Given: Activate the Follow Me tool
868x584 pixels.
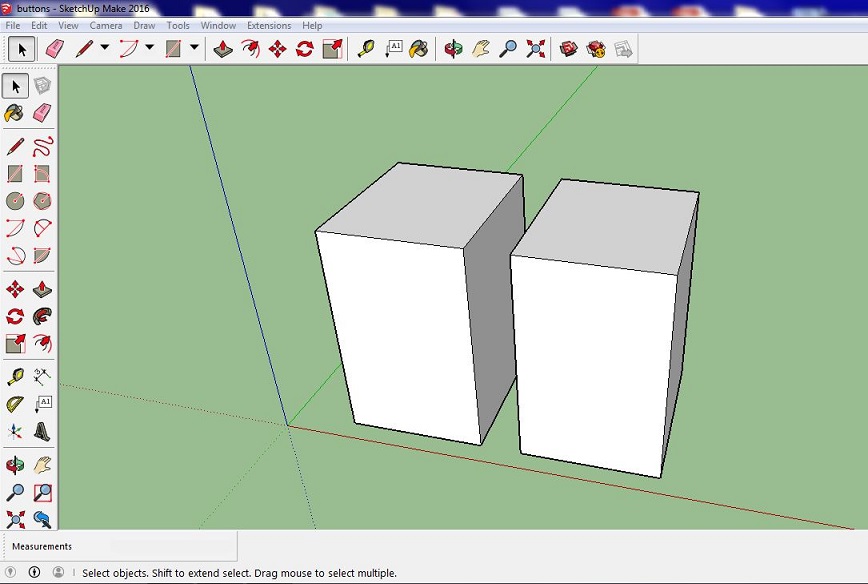Looking at the screenshot, I should (42, 317).
